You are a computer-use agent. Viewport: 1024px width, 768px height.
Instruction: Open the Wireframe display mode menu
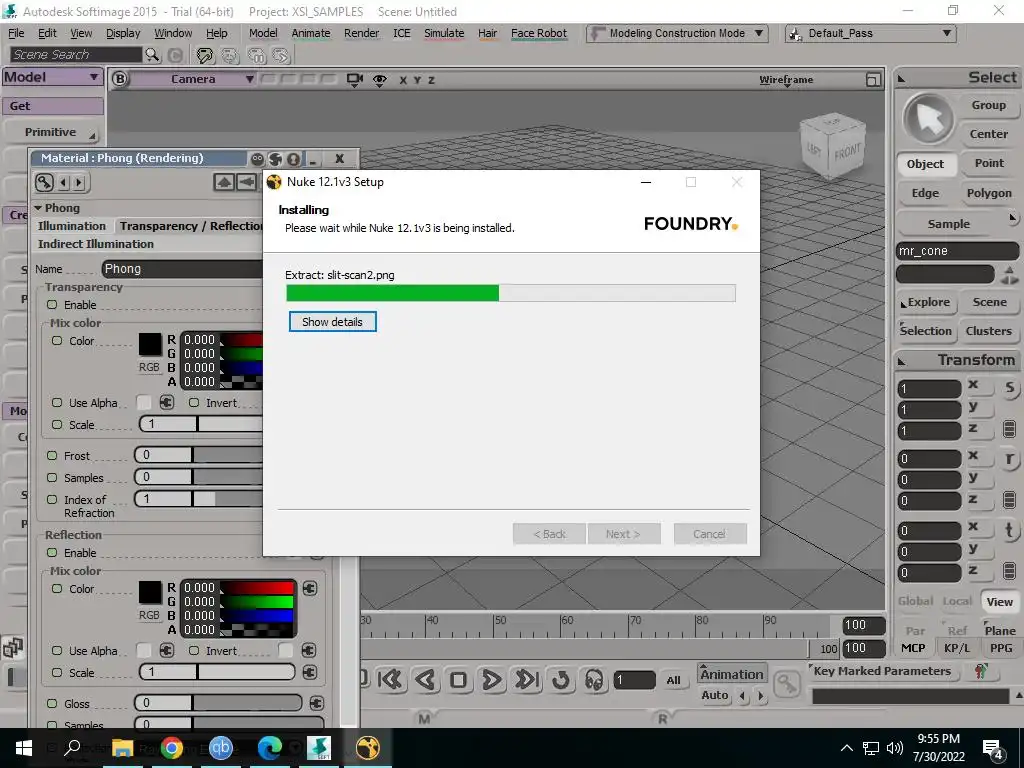(x=786, y=80)
